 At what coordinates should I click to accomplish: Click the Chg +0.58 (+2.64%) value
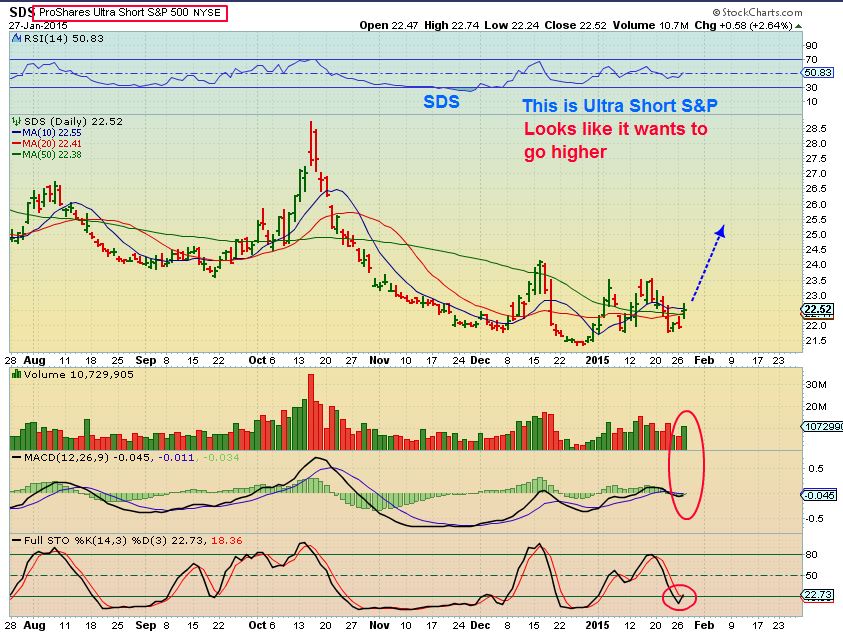point(744,25)
